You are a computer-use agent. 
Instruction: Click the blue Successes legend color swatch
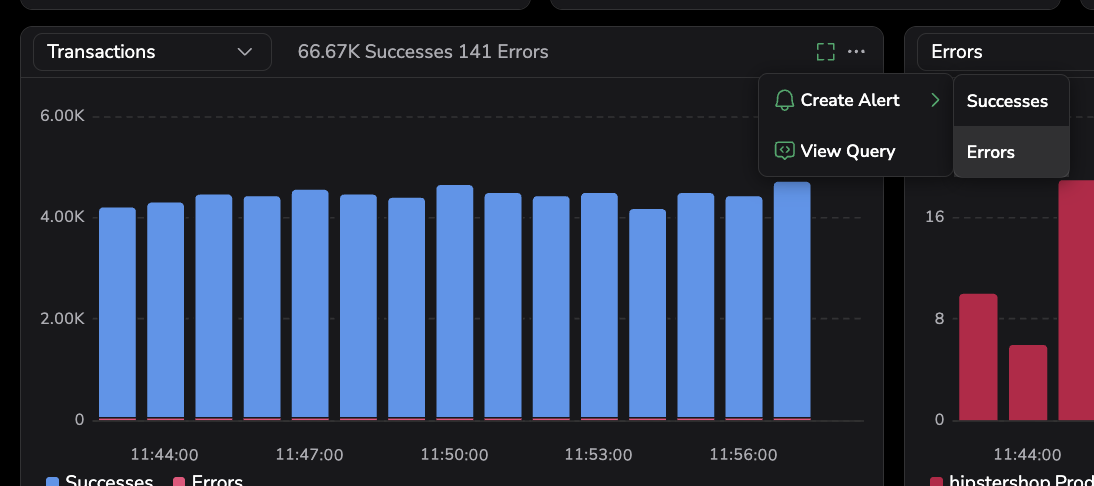(x=53, y=483)
